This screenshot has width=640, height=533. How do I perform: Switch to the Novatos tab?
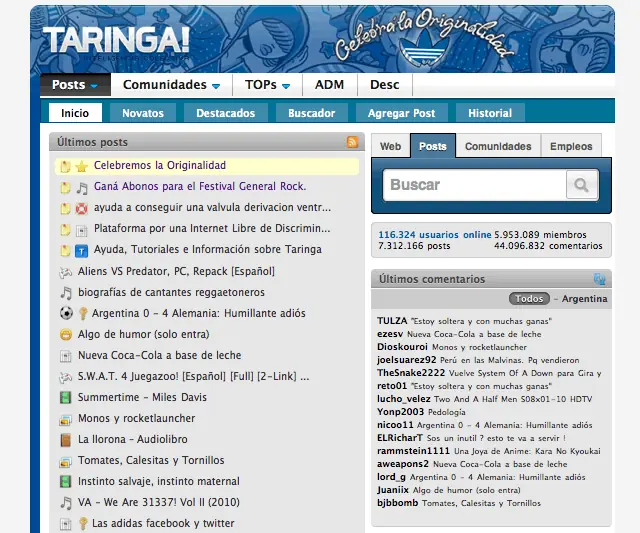(143, 113)
